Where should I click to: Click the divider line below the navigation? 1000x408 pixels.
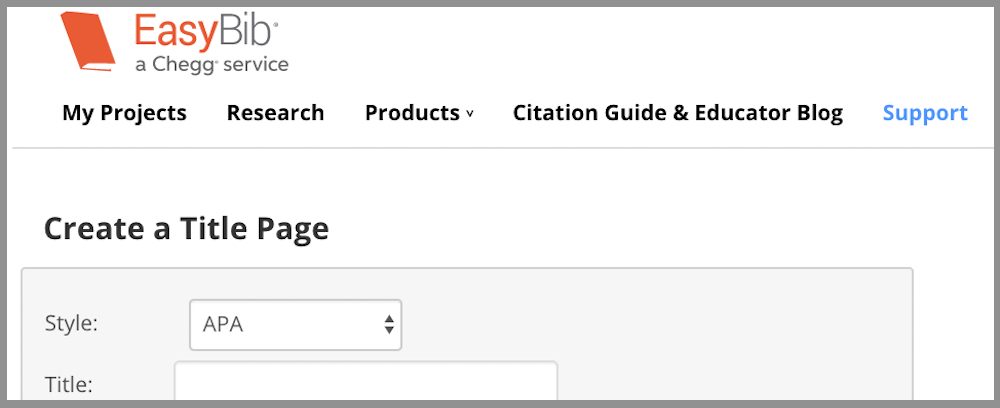coord(500,148)
